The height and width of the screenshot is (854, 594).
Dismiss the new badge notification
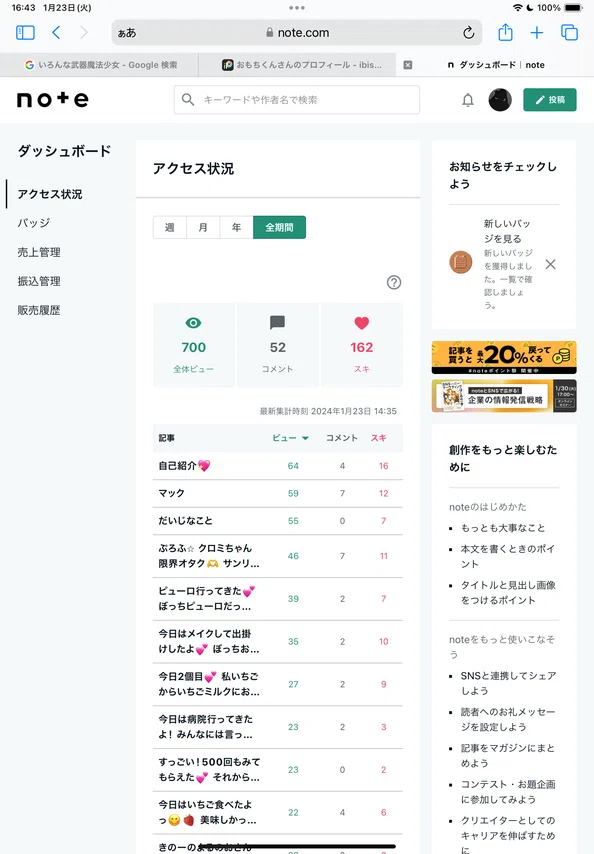[x=550, y=264]
